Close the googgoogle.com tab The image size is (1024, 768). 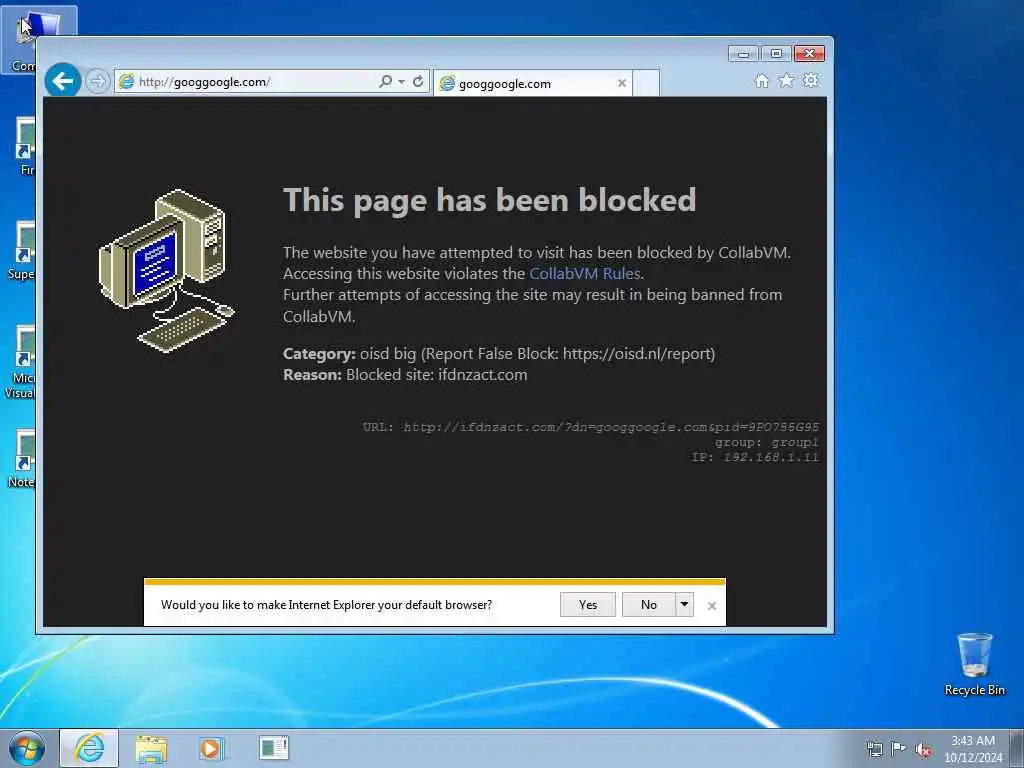(x=622, y=83)
